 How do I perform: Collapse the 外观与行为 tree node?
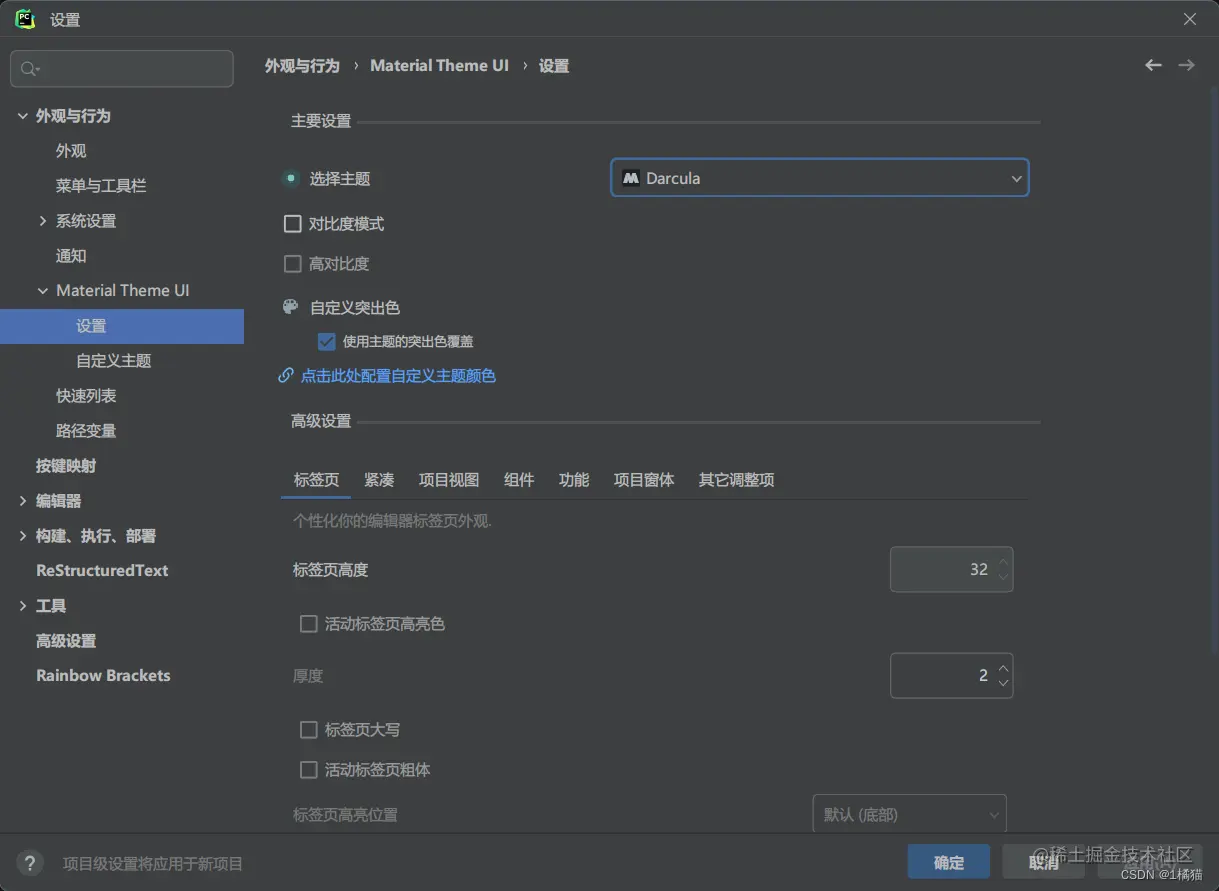click(x=23, y=116)
